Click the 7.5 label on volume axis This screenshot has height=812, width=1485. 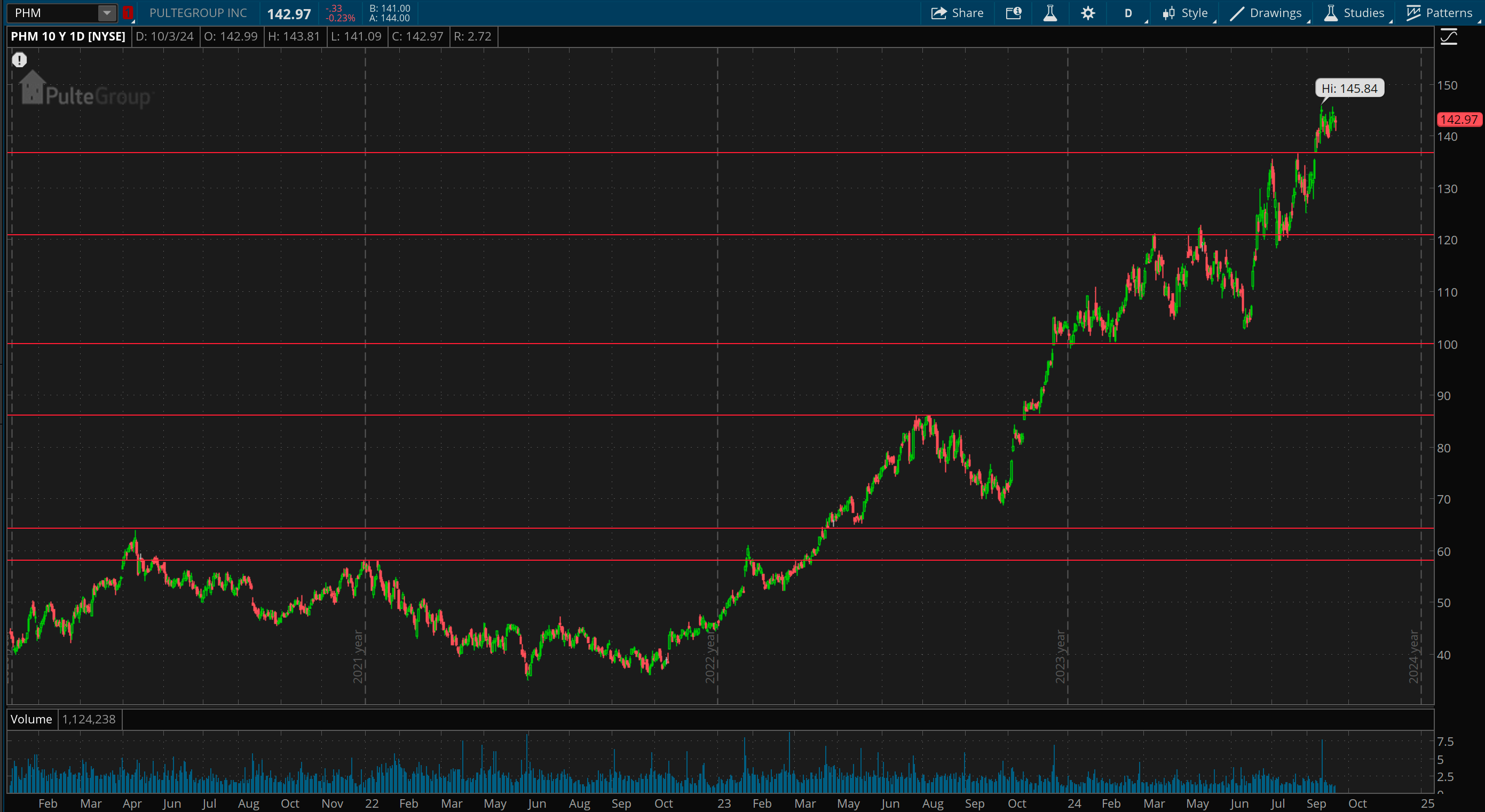(1445, 742)
